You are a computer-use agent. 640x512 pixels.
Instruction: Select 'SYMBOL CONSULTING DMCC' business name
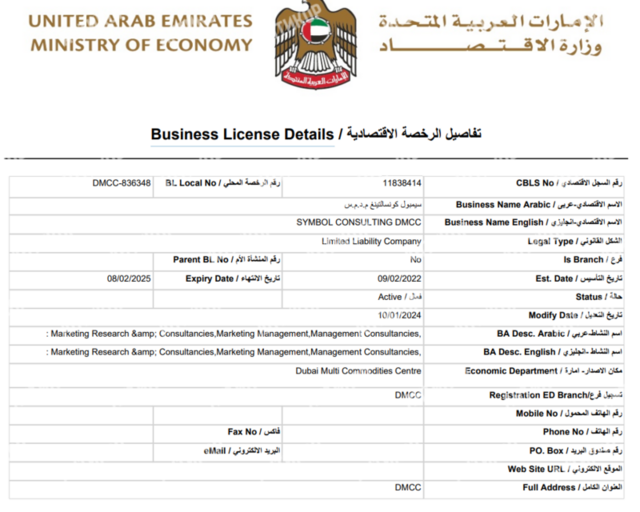pos(359,223)
